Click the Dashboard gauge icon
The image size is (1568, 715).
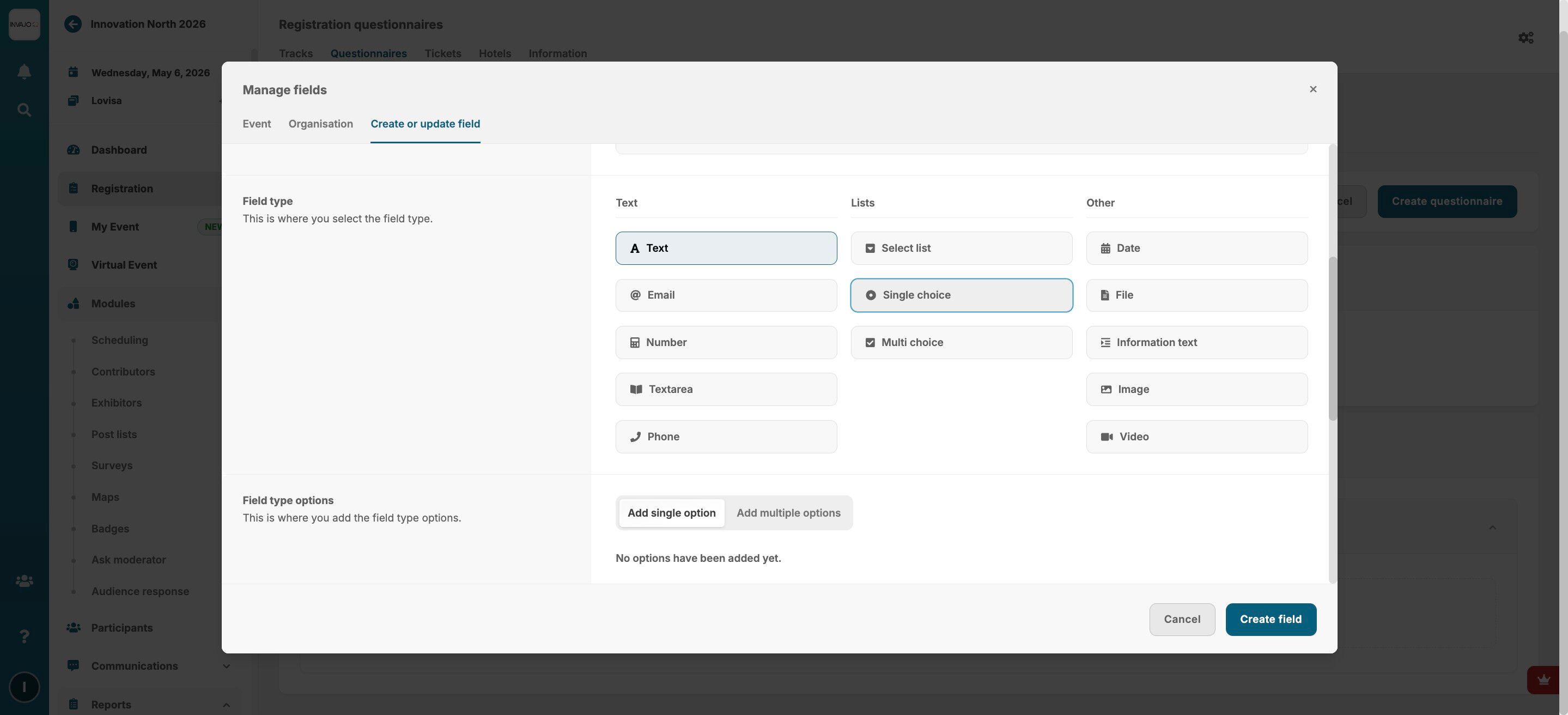coord(74,150)
